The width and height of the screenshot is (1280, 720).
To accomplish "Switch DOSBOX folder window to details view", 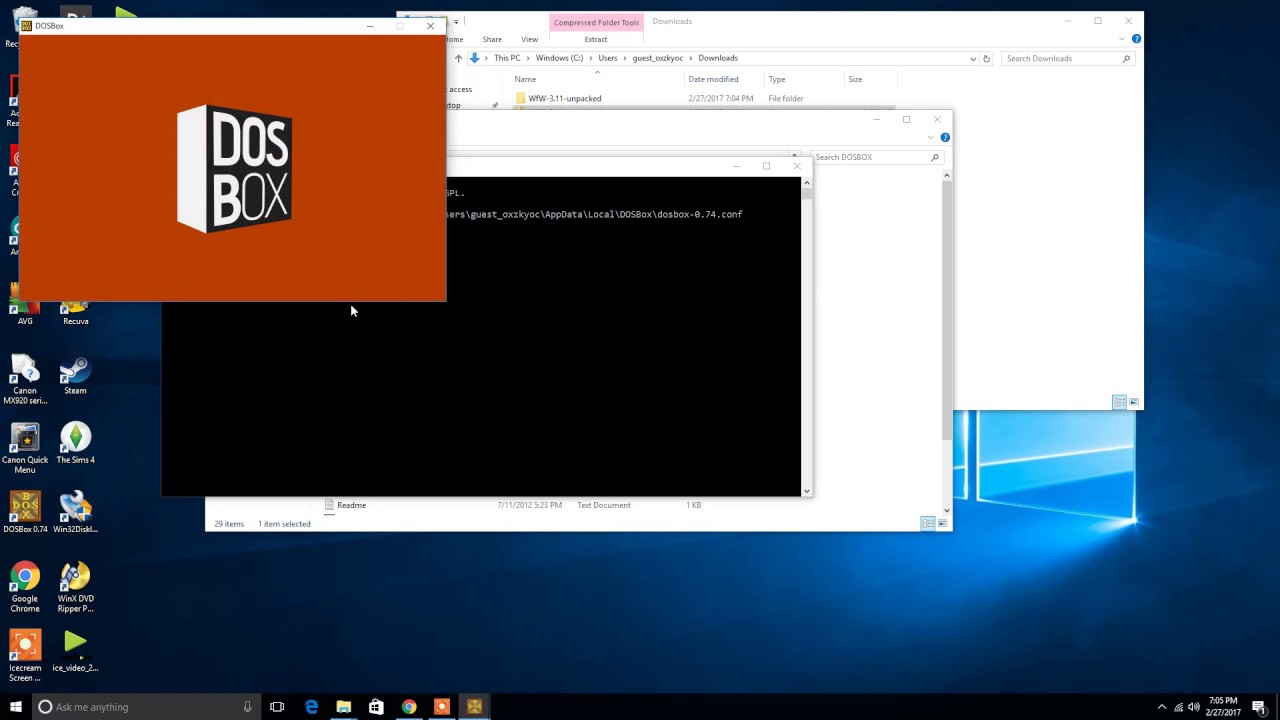I will point(928,523).
